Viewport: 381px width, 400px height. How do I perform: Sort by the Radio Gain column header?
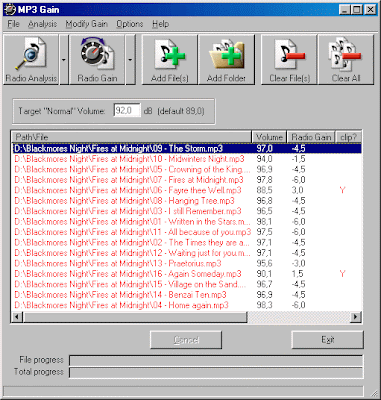click(311, 137)
